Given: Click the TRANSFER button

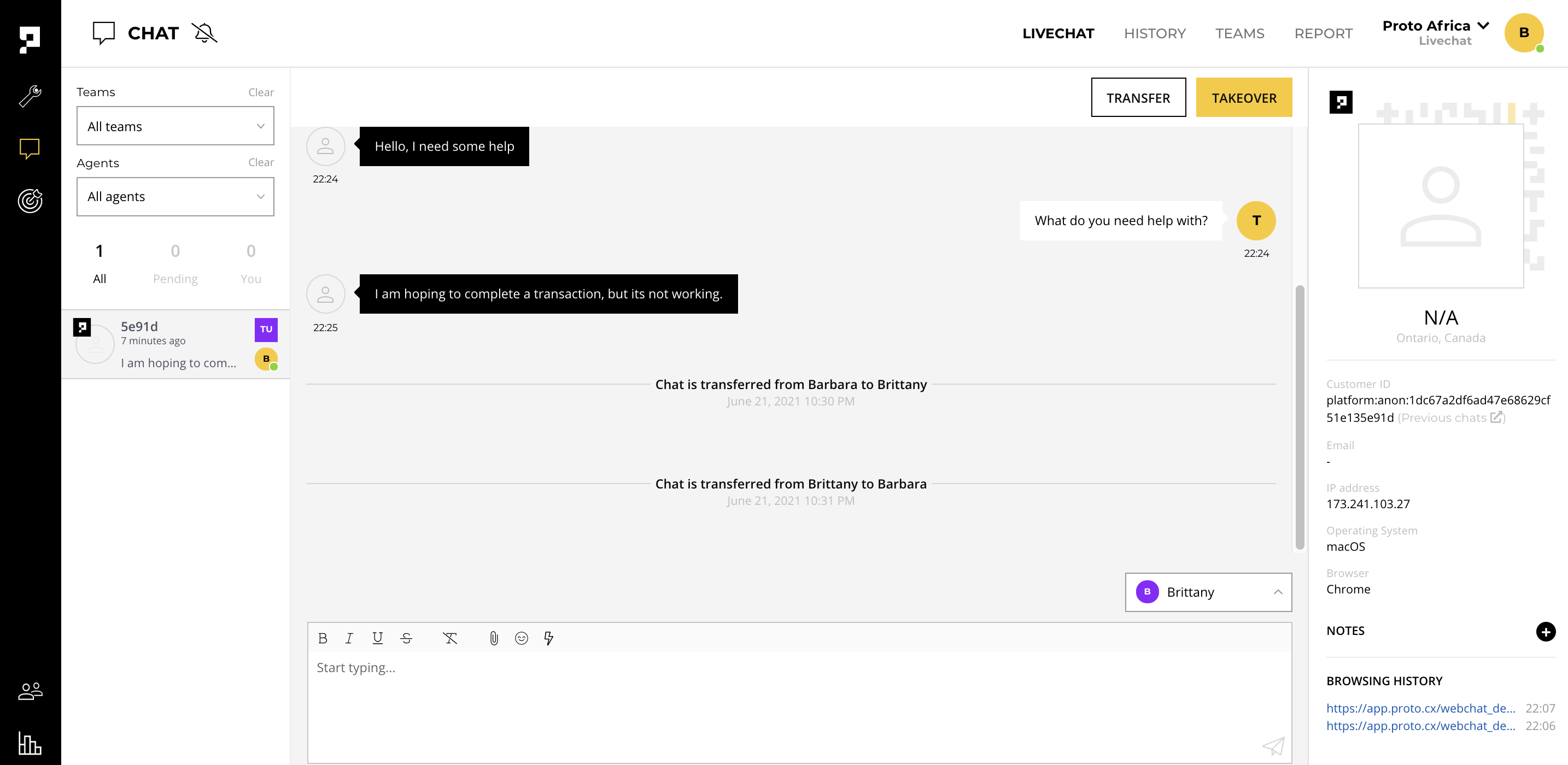Looking at the screenshot, I should coord(1138,97).
